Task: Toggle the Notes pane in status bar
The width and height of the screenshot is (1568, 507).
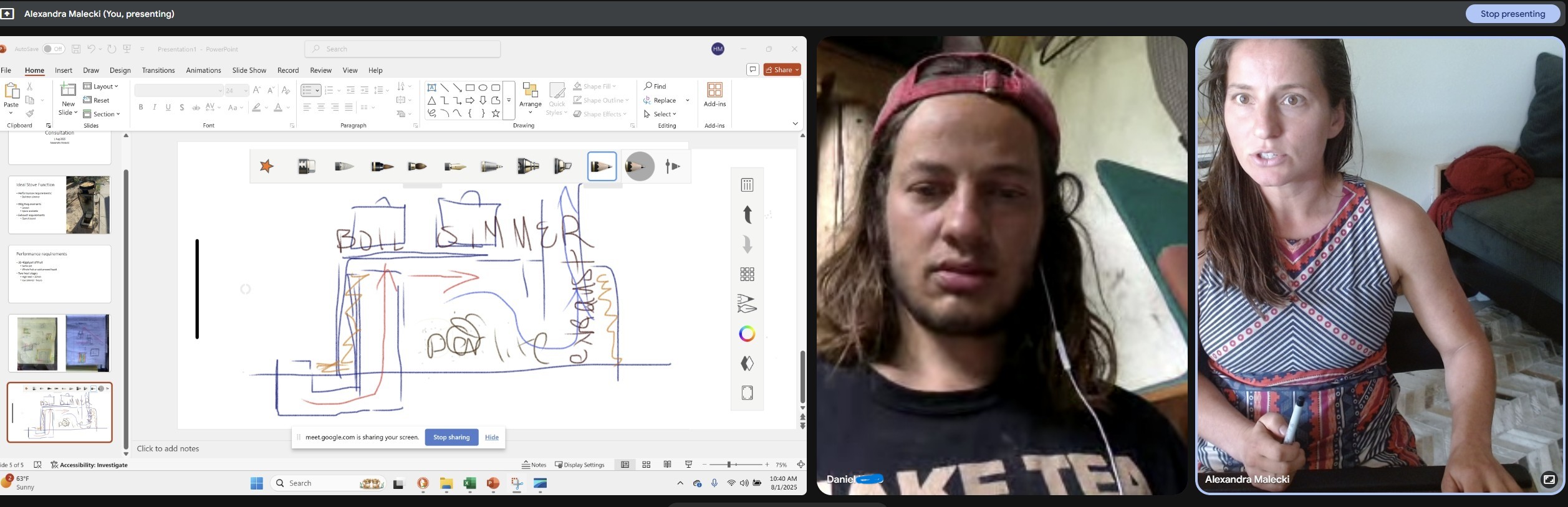Action: point(534,465)
